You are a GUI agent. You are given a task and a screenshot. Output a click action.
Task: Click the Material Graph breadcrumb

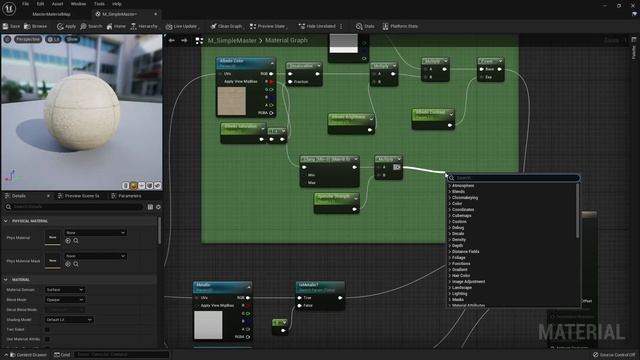286,40
